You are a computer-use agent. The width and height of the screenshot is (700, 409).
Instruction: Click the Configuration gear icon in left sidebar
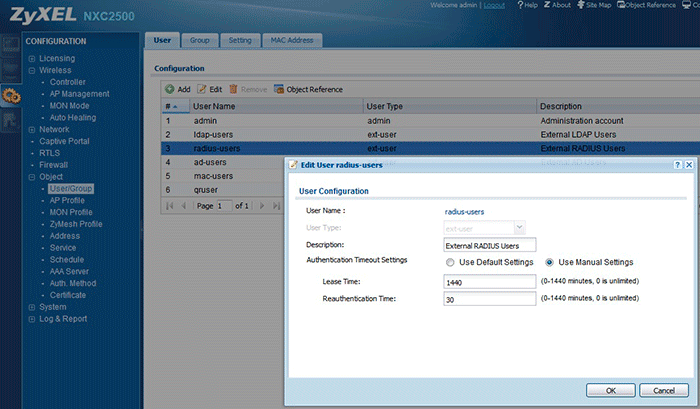pos(12,96)
